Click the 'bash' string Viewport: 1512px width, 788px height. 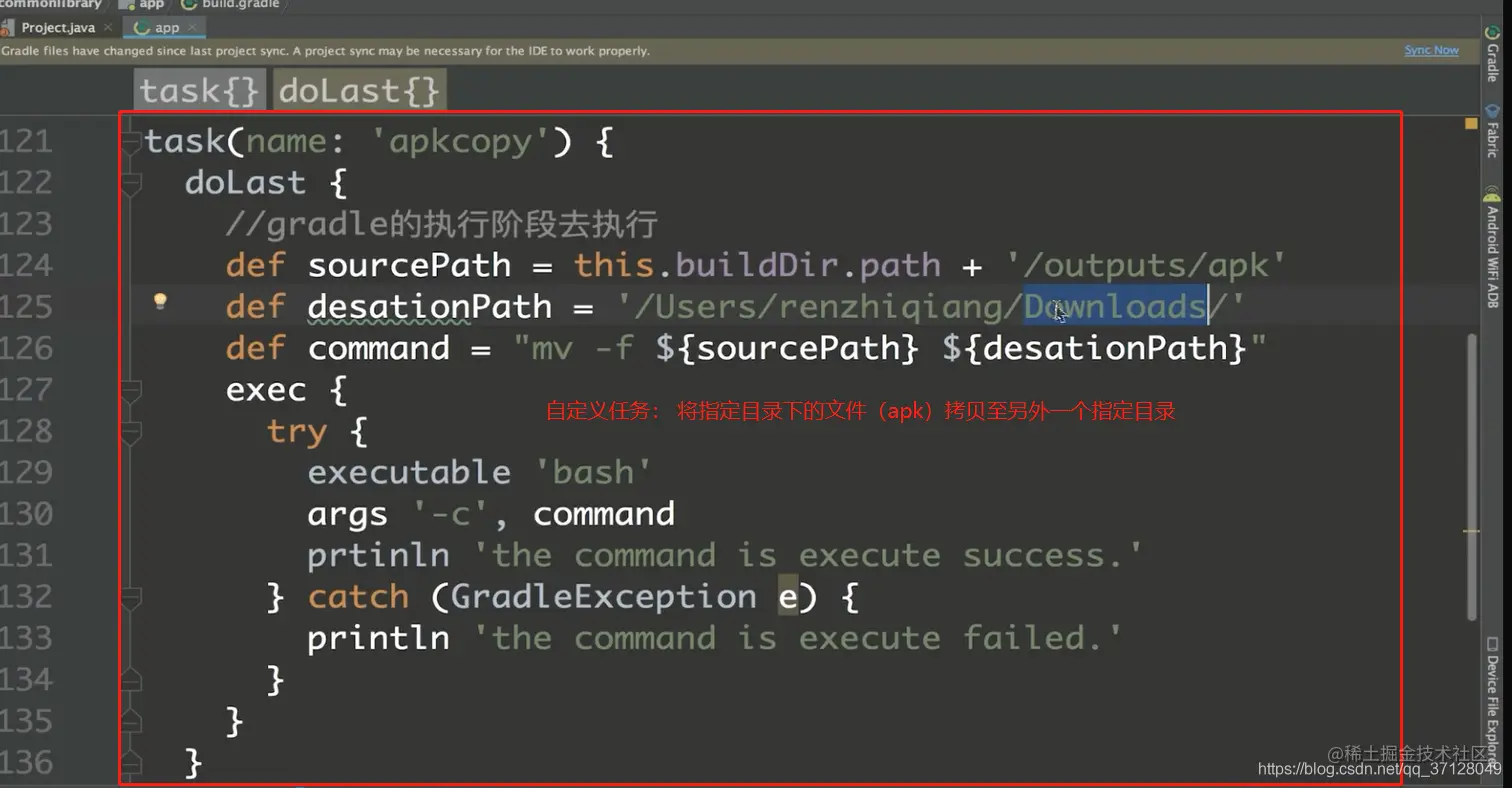[592, 472]
